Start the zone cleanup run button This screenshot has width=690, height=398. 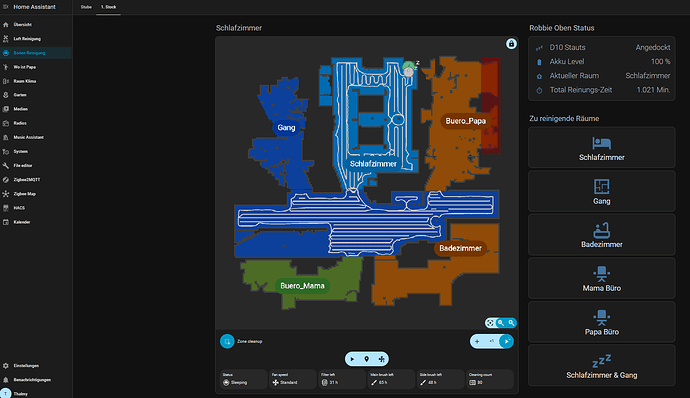[506, 341]
